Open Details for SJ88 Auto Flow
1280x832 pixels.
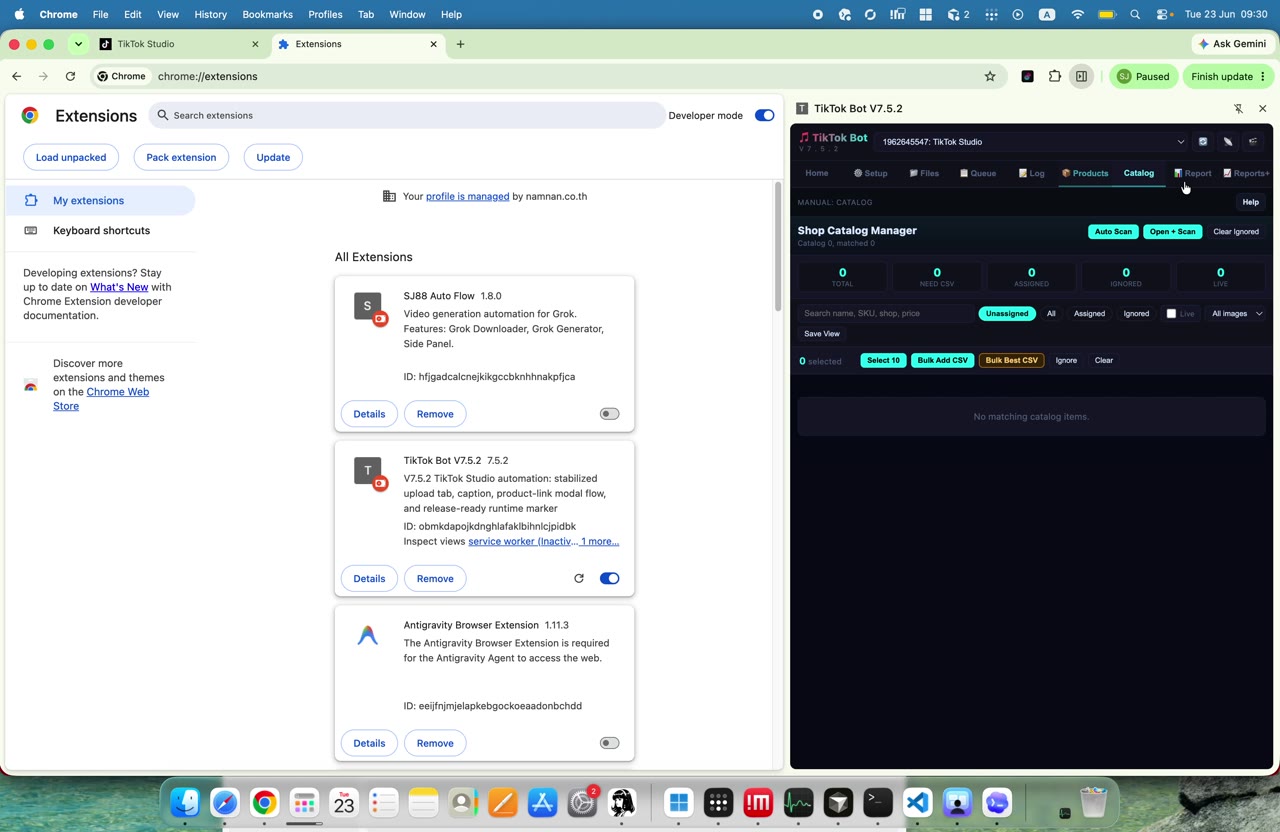coord(369,414)
